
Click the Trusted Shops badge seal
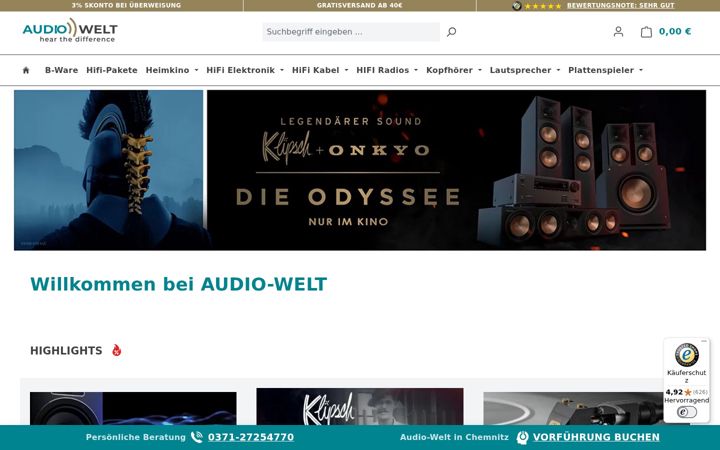[686, 354]
